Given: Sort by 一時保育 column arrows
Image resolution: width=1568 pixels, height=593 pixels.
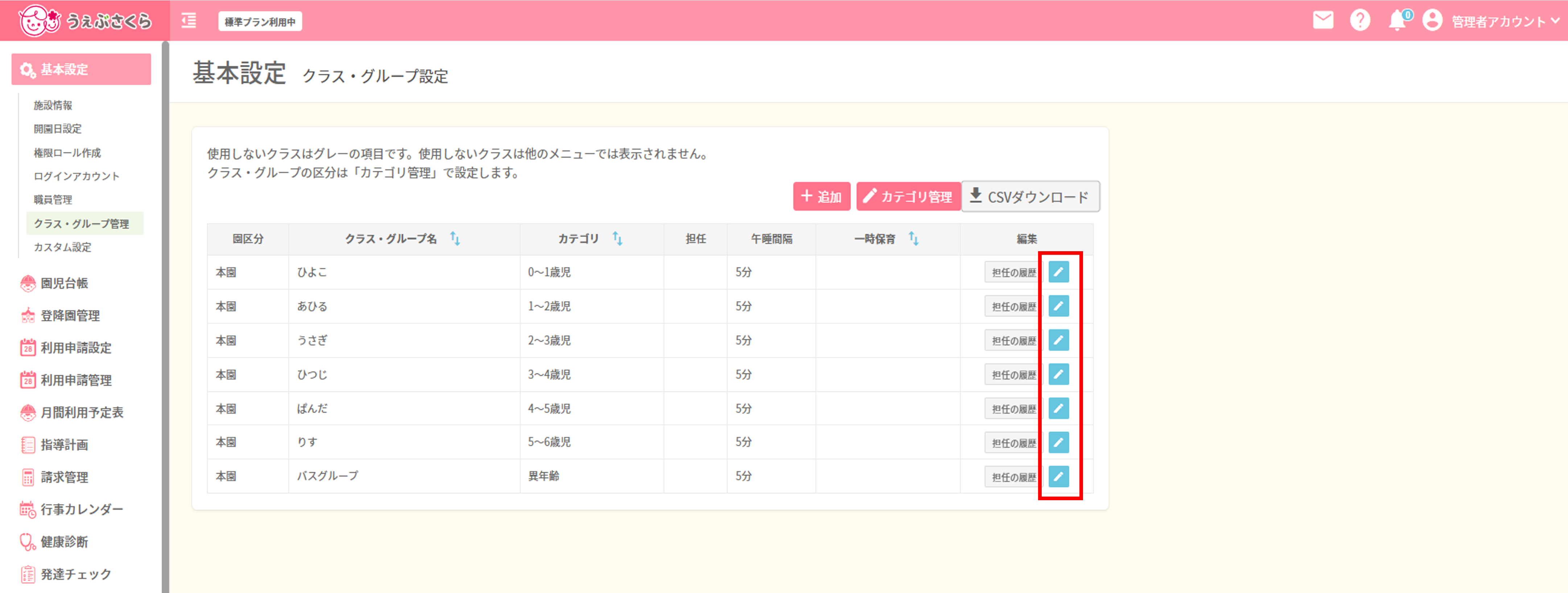Looking at the screenshot, I should point(913,239).
